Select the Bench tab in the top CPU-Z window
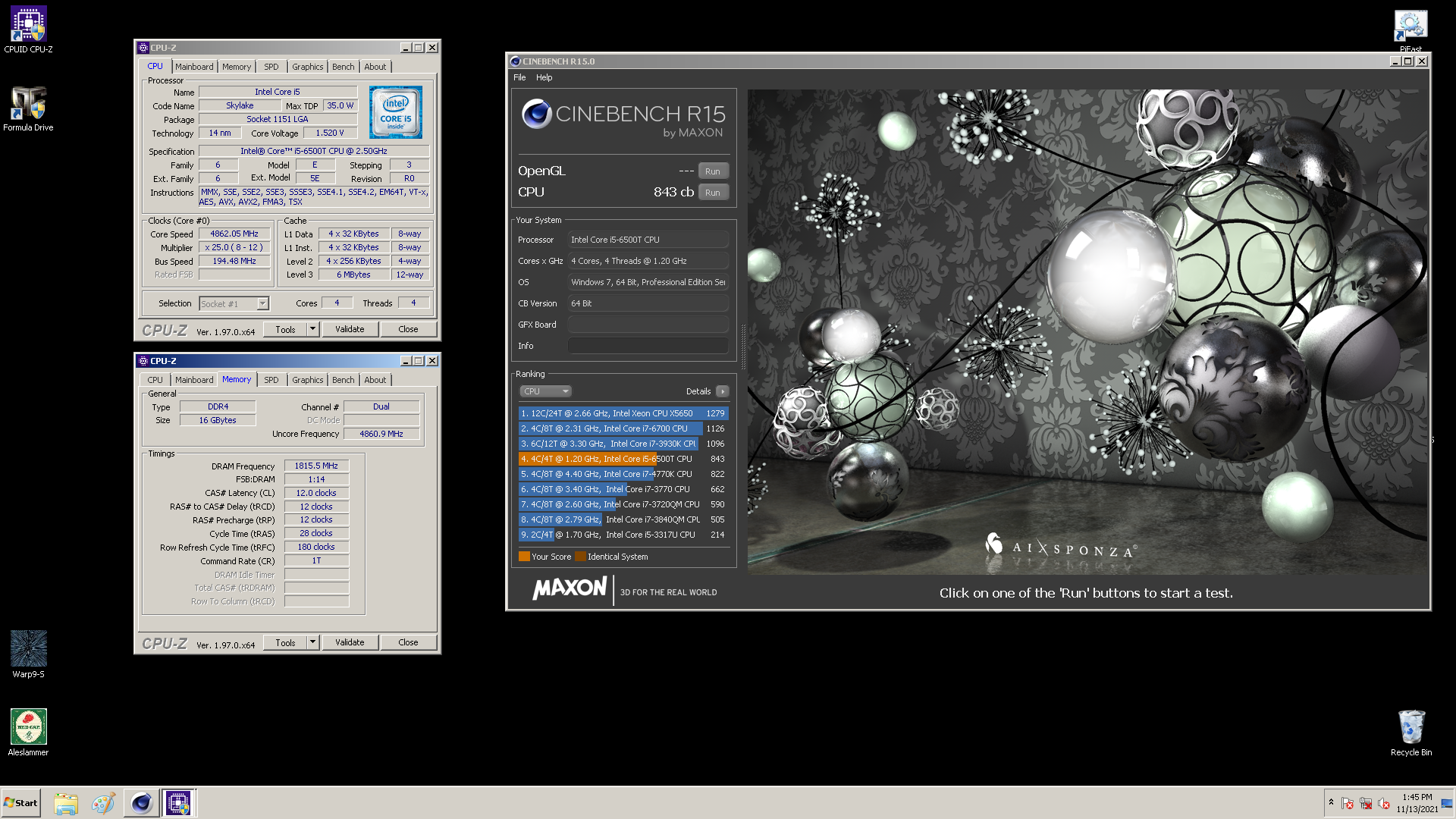Image resolution: width=1456 pixels, height=819 pixels. click(343, 67)
